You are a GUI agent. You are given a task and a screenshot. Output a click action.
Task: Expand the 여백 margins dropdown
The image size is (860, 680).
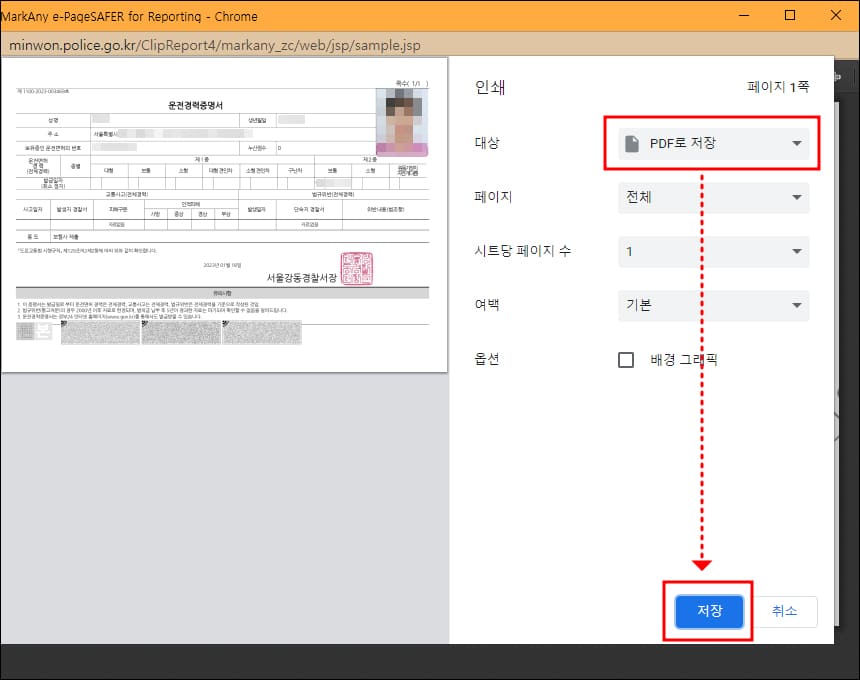pyautogui.click(x=713, y=305)
